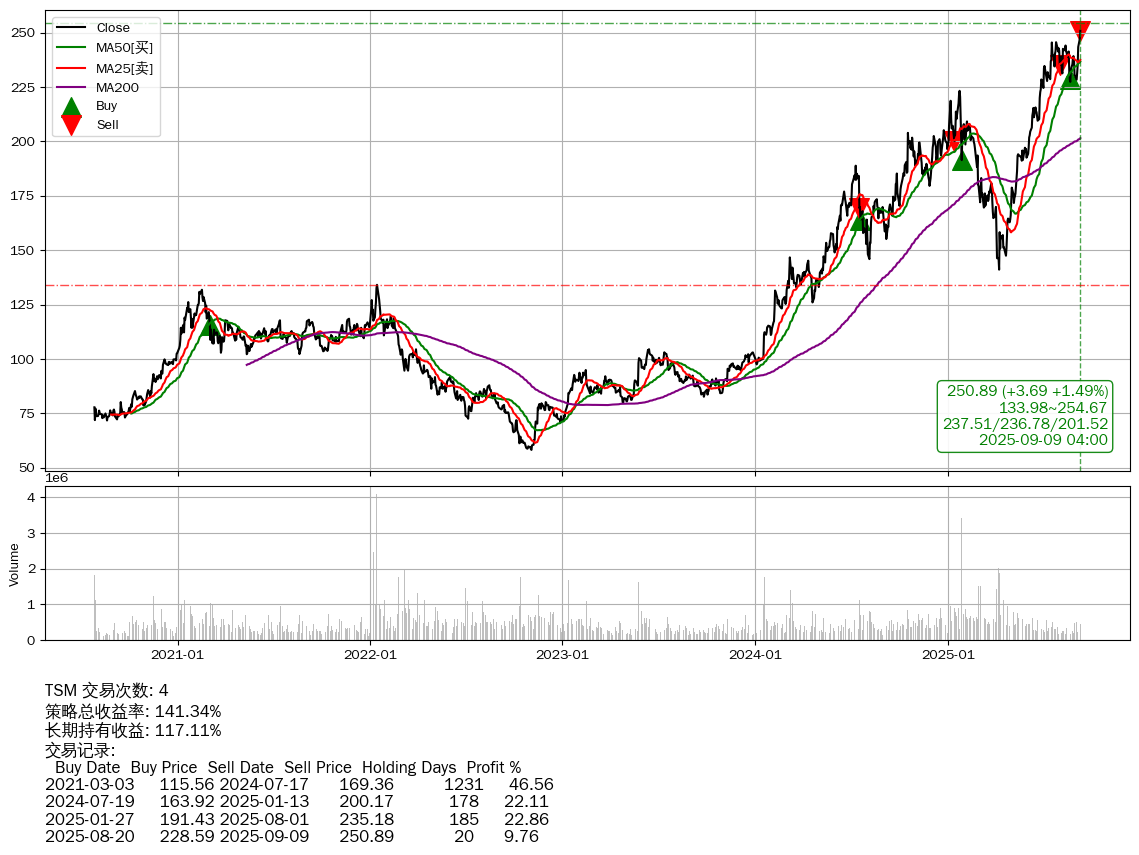Viewport: 1139px width, 855px height.
Task: Click the purple MA200 line sample in legend
Action: coord(71,87)
